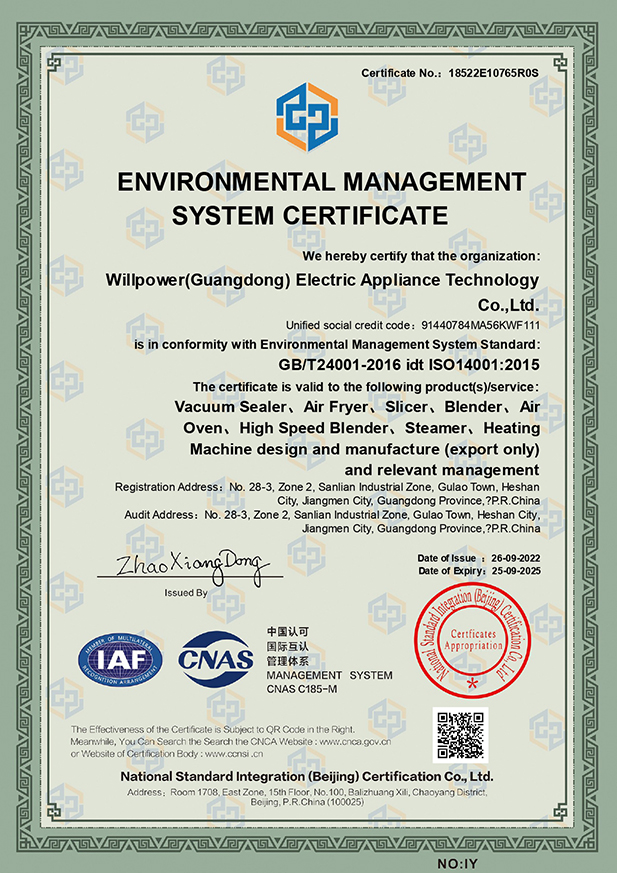Screen dimensions: 617x873
Task: Click the blue and orange logo at top
Action: click(x=307, y=117)
